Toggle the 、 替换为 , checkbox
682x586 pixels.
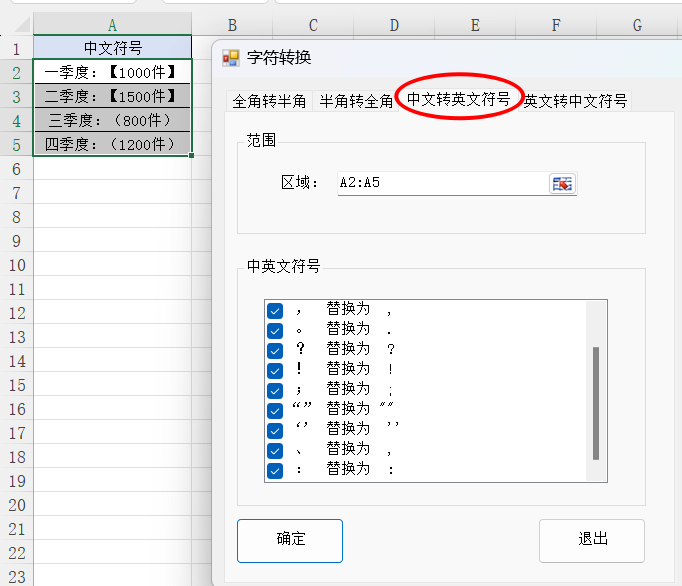275,451
